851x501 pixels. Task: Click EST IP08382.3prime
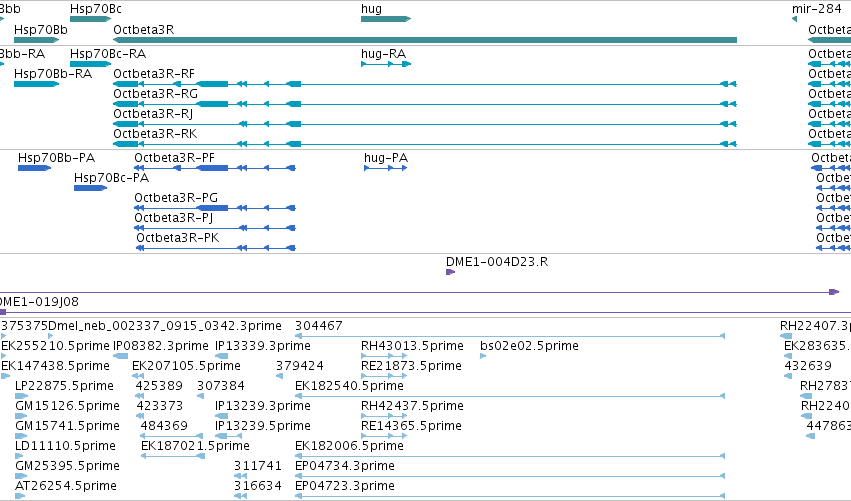pos(161,346)
